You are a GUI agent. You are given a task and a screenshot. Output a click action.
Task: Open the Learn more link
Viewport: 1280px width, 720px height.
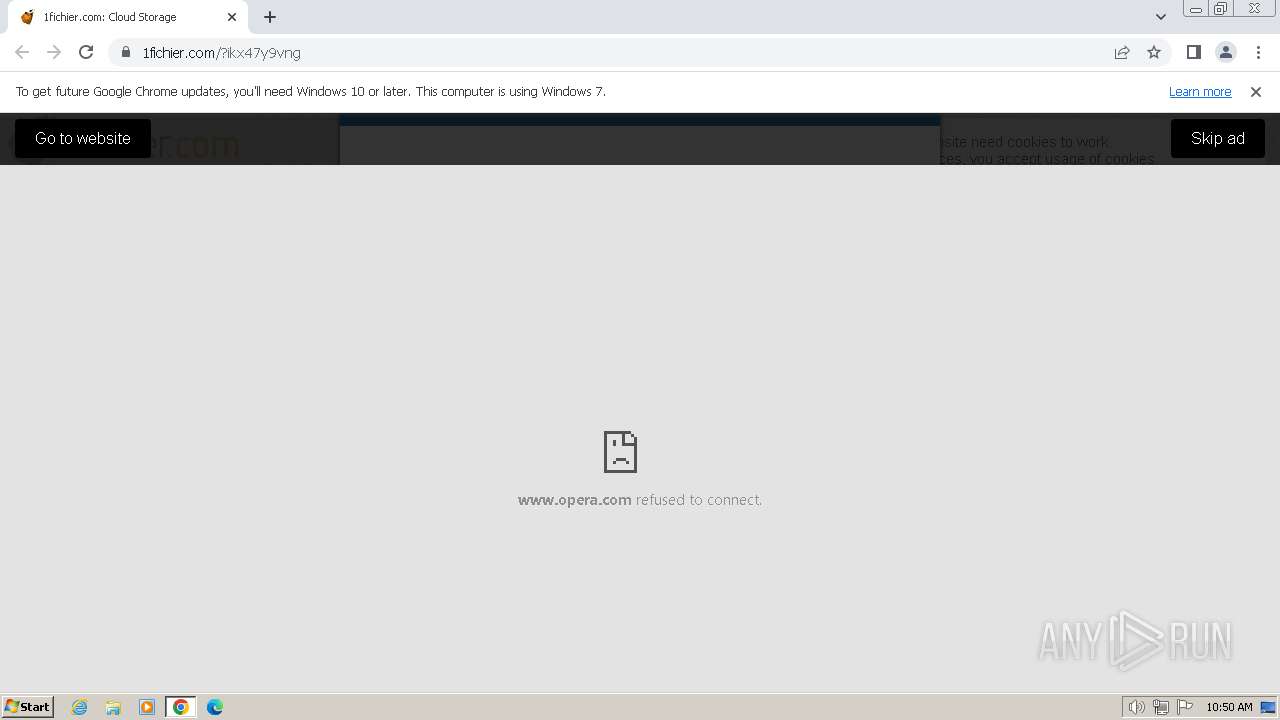pos(1200,91)
